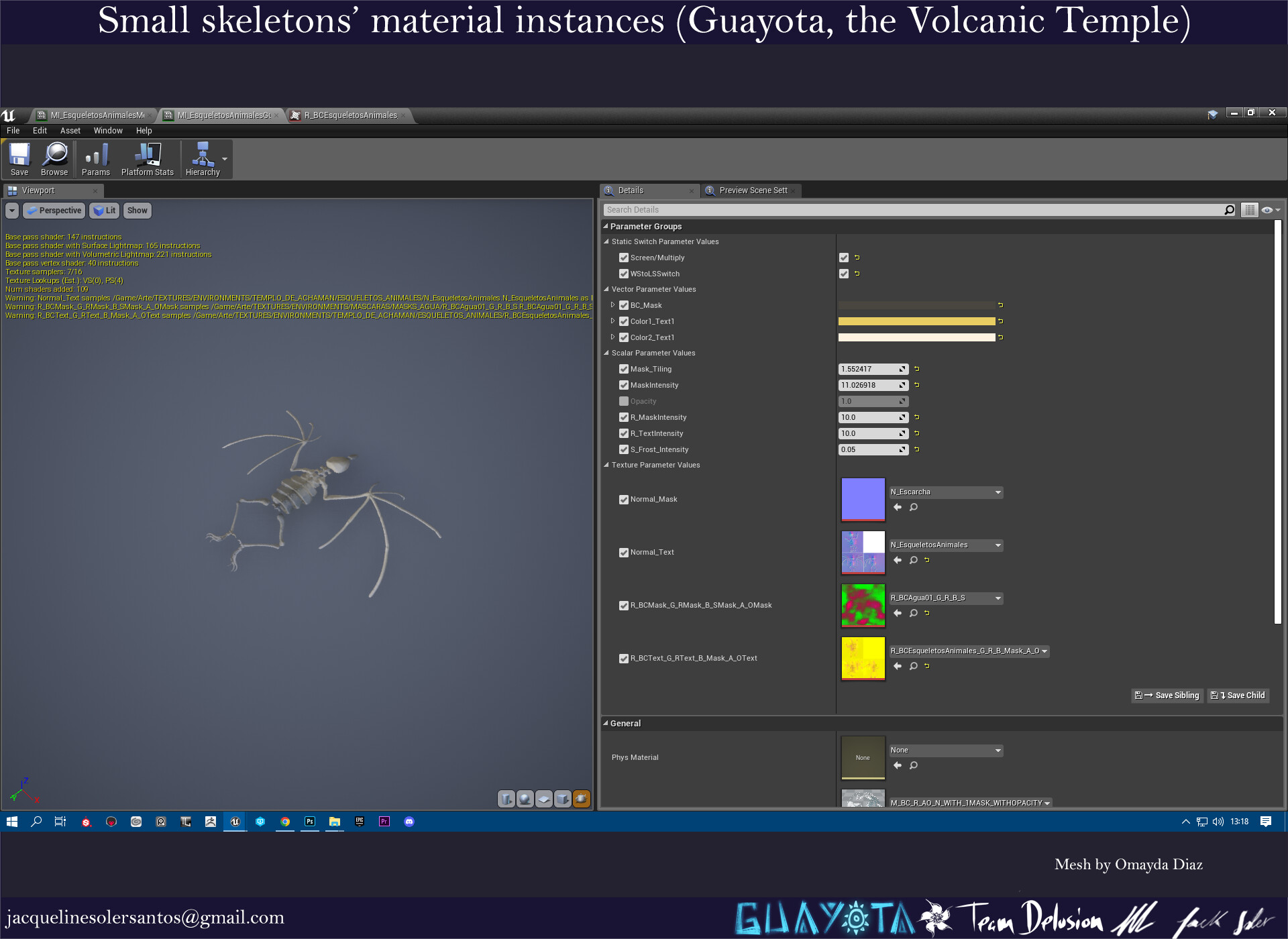Enable the Opacity parameter override checkbox
The height and width of the screenshot is (939, 1288).
pyautogui.click(x=624, y=401)
